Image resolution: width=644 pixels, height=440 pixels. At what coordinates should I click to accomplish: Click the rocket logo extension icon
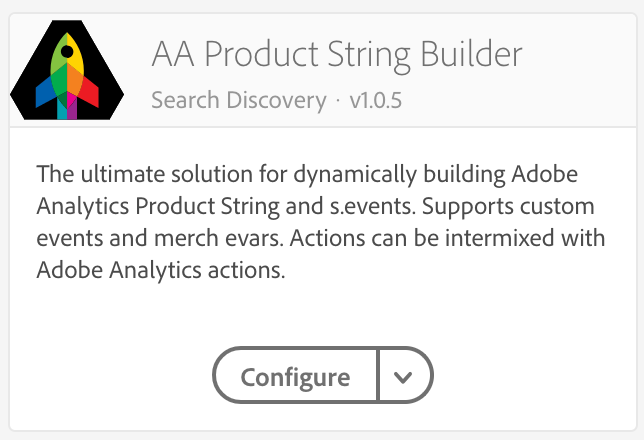pyautogui.click(x=67, y=70)
